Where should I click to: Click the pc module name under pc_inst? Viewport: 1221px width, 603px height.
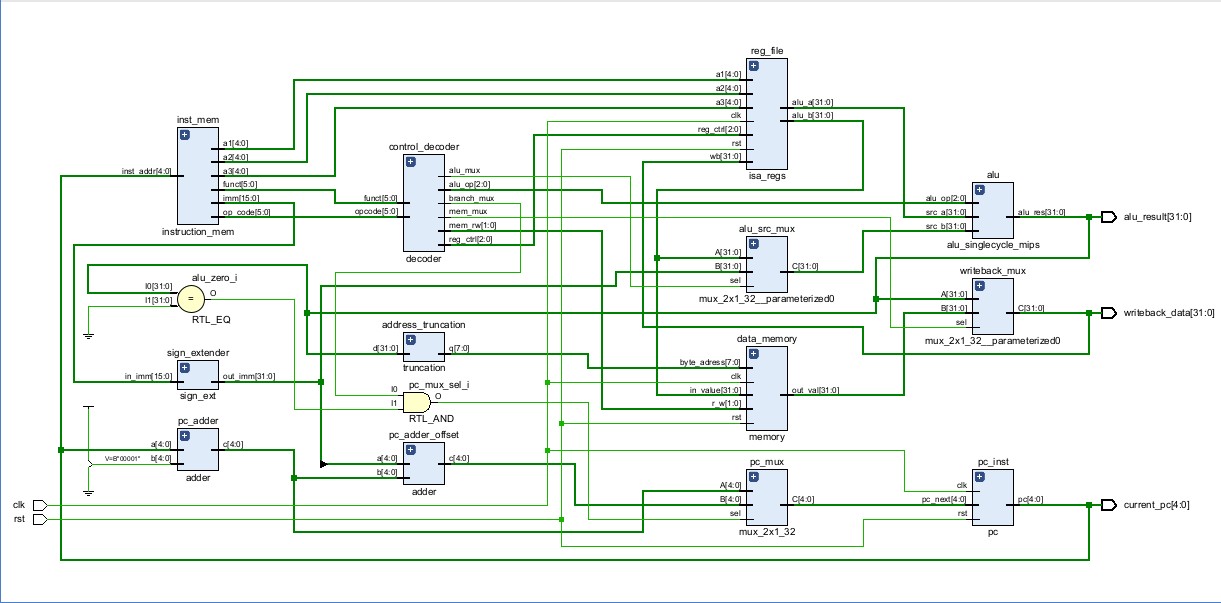coord(992,533)
